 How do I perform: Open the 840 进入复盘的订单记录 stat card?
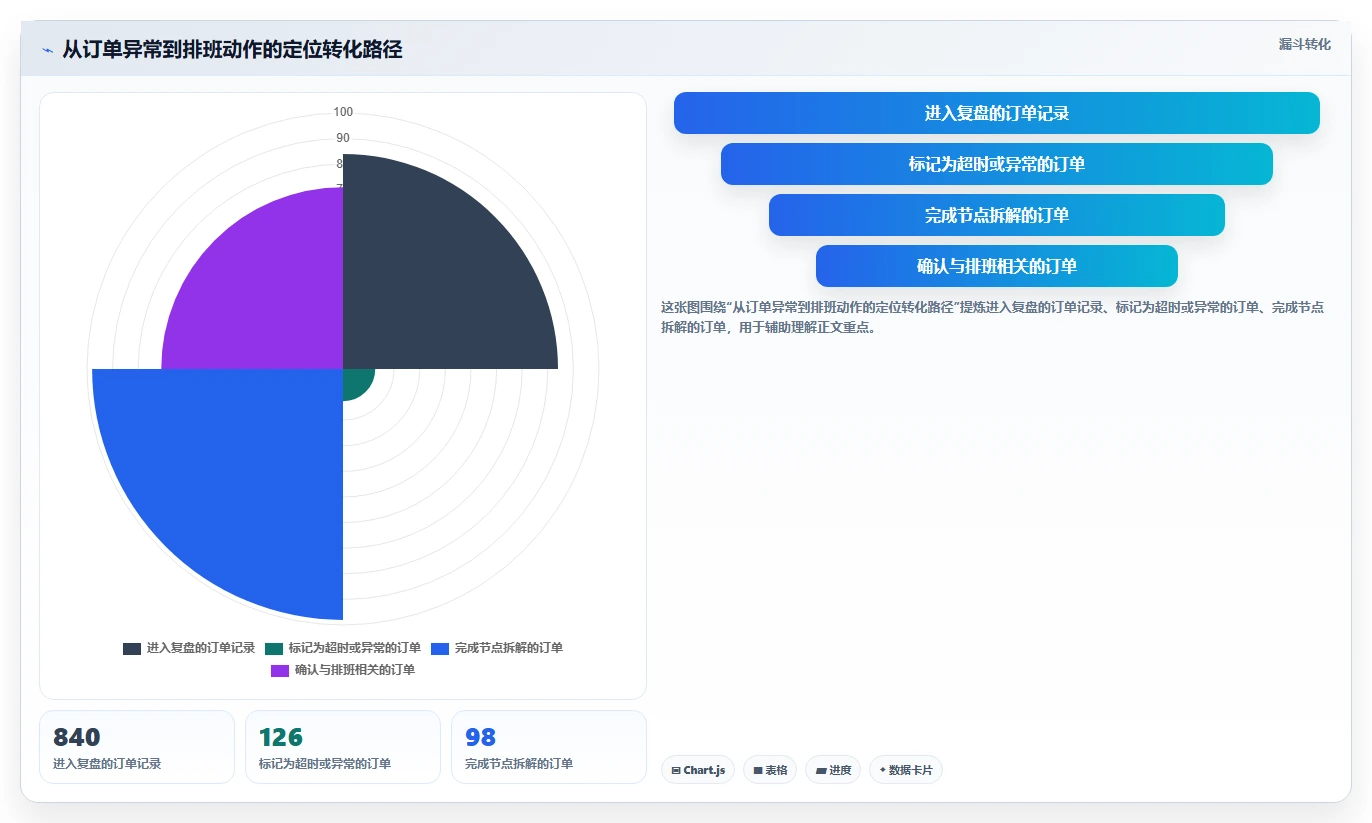pyautogui.click(x=137, y=747)
